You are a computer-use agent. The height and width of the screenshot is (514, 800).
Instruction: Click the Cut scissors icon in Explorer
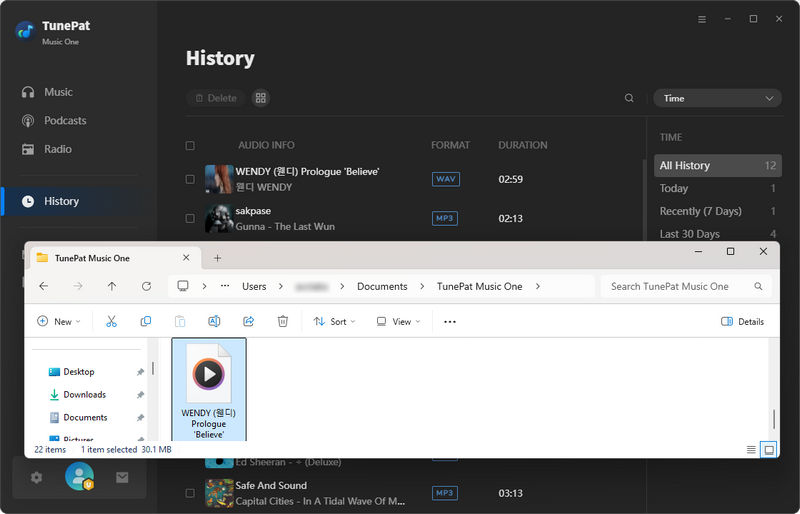pyautogui.click(x=111, y=321)
